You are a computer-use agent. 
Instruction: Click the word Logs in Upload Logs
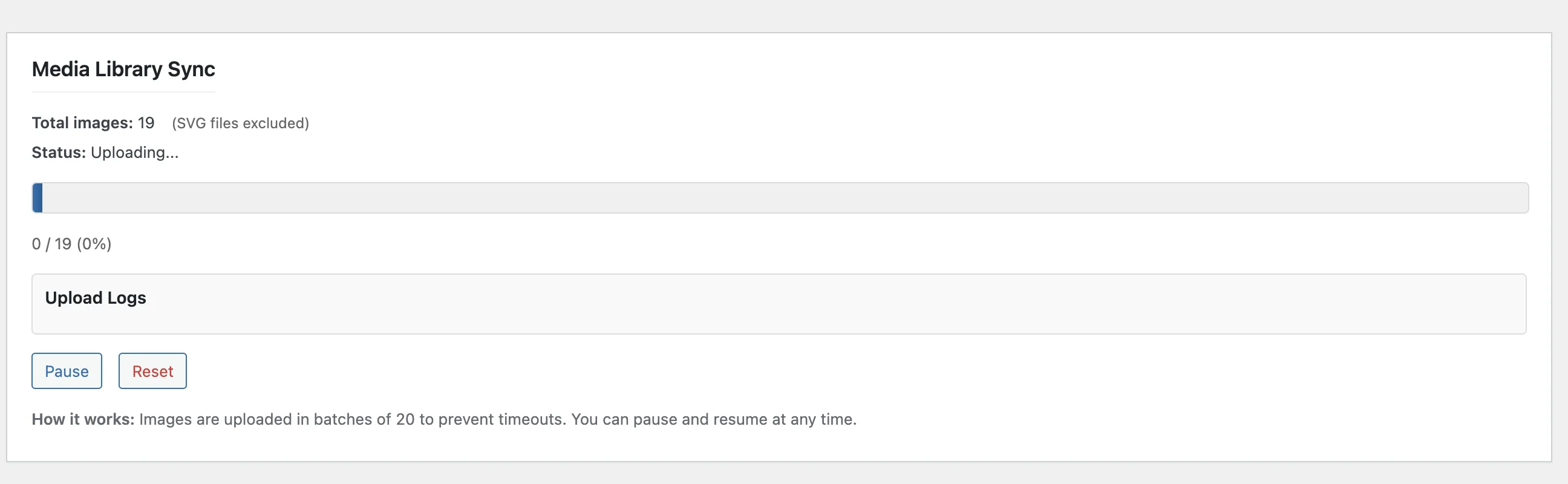pos(126,298)
